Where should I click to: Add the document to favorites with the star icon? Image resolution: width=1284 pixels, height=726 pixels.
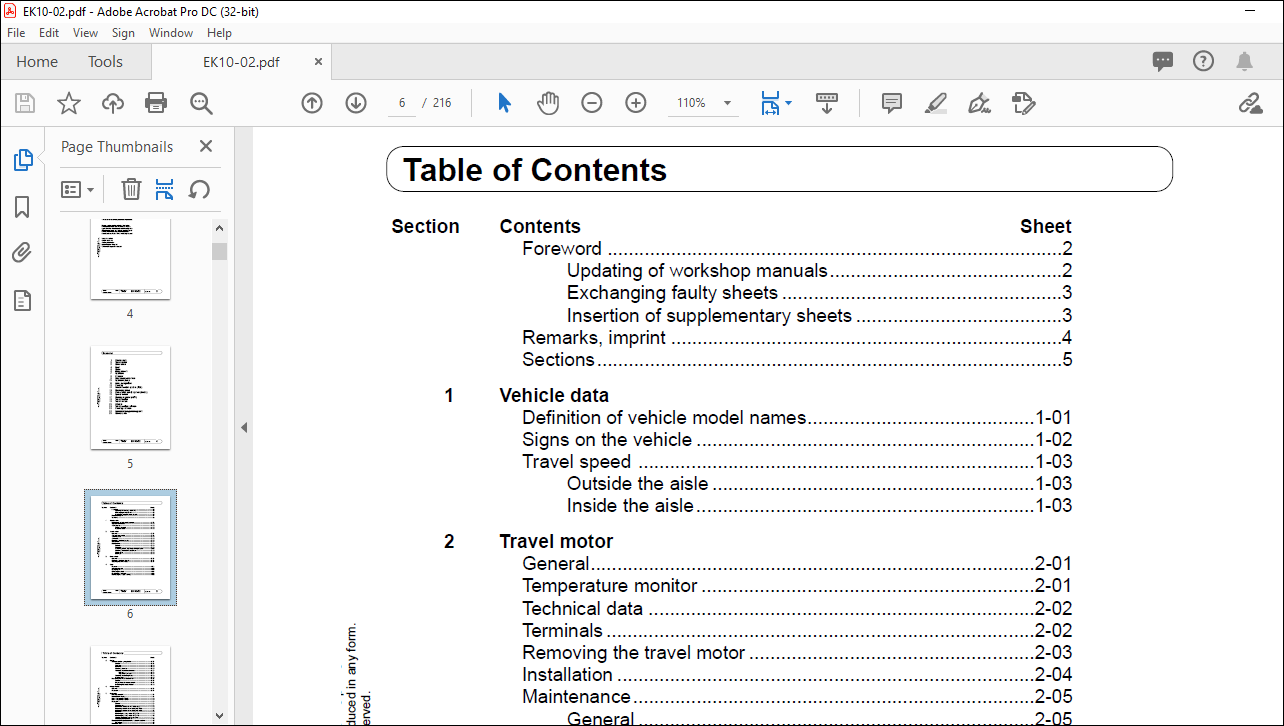pyautogui.click(x=68, y=103)
